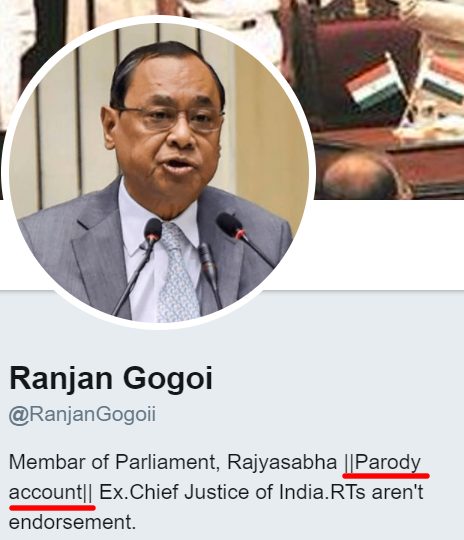Click the right microphone in profile photo
This screenshot has height=540, width=464.
[244, 239]
